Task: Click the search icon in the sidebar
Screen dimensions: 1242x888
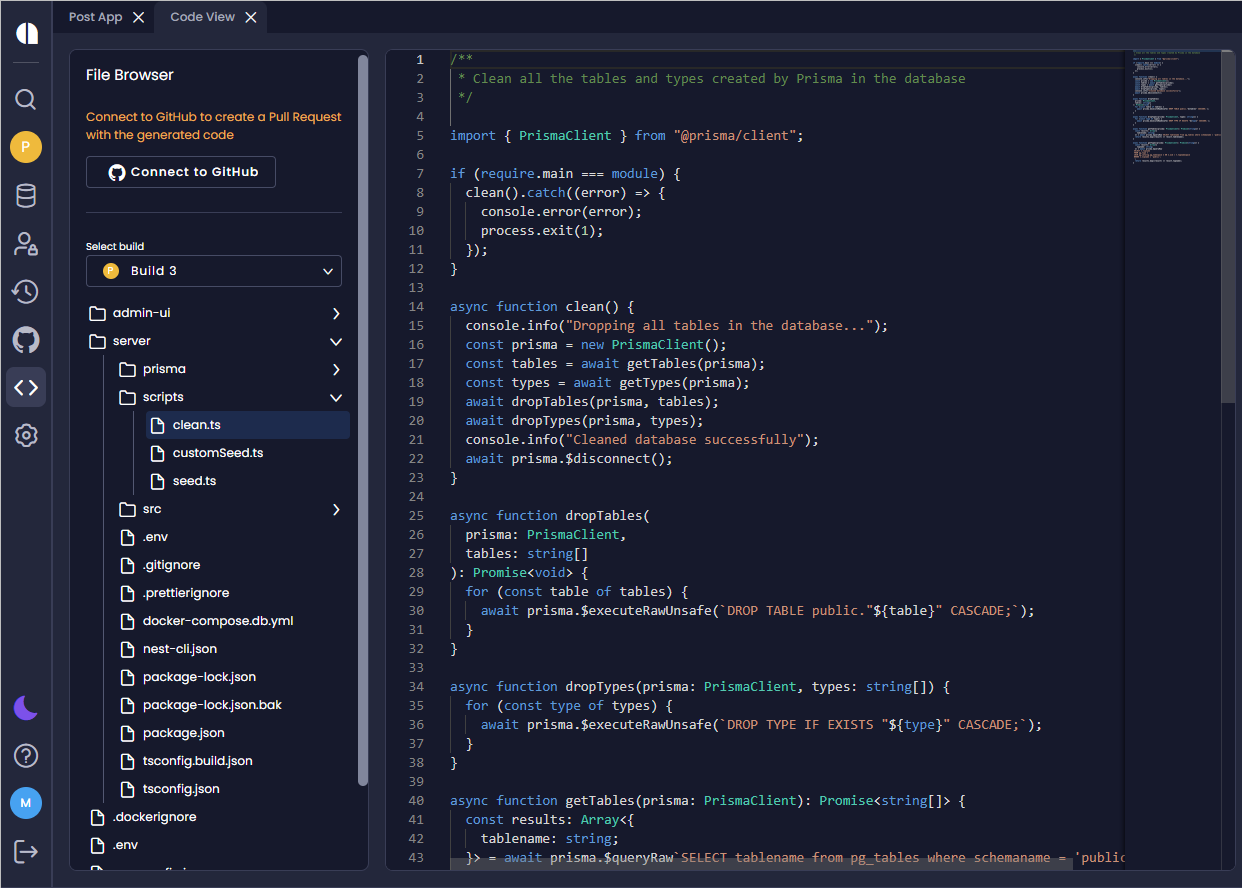Action: tap(26, 99)
